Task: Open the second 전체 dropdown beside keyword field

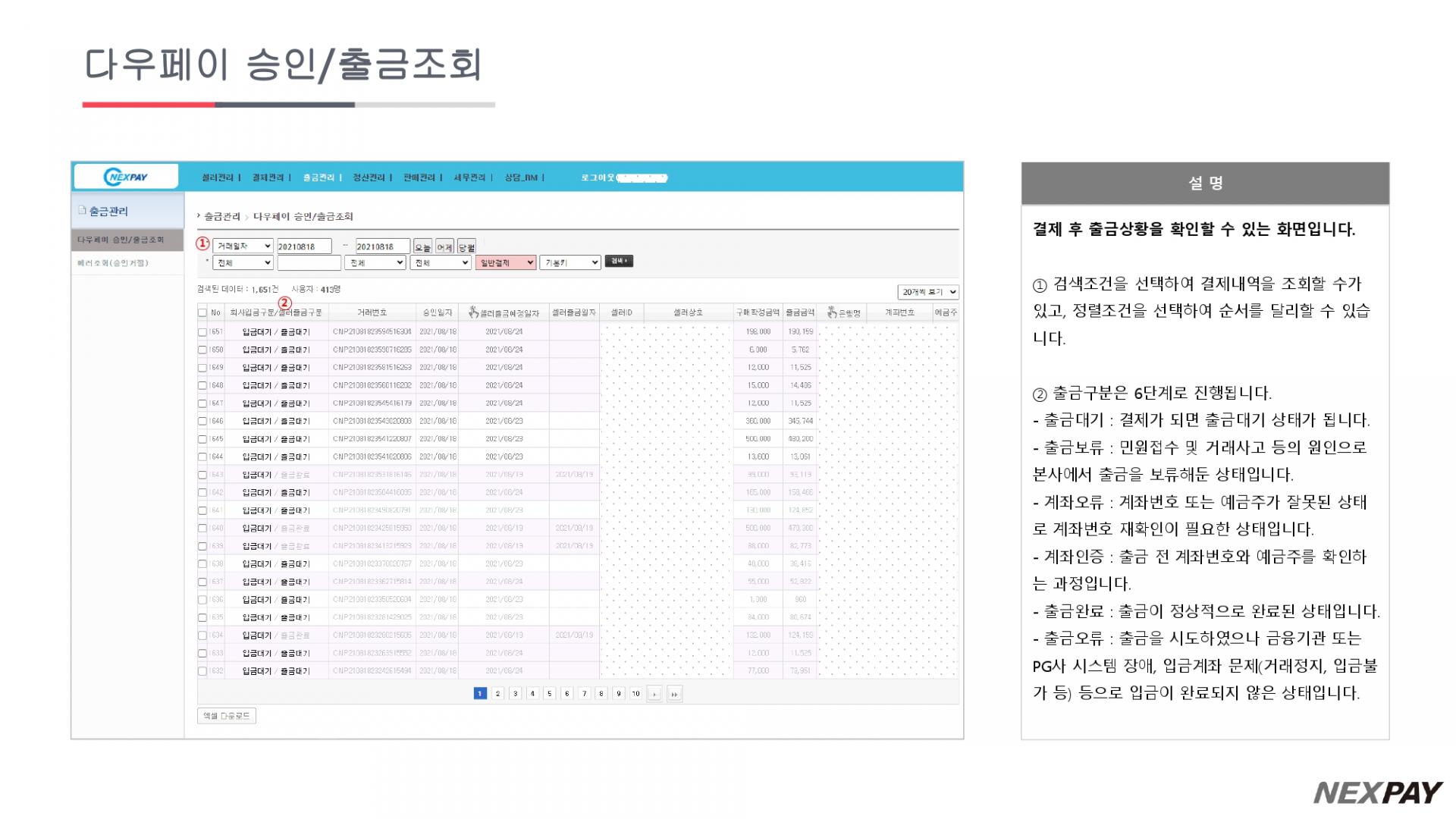Action: [x=375, y=262]
